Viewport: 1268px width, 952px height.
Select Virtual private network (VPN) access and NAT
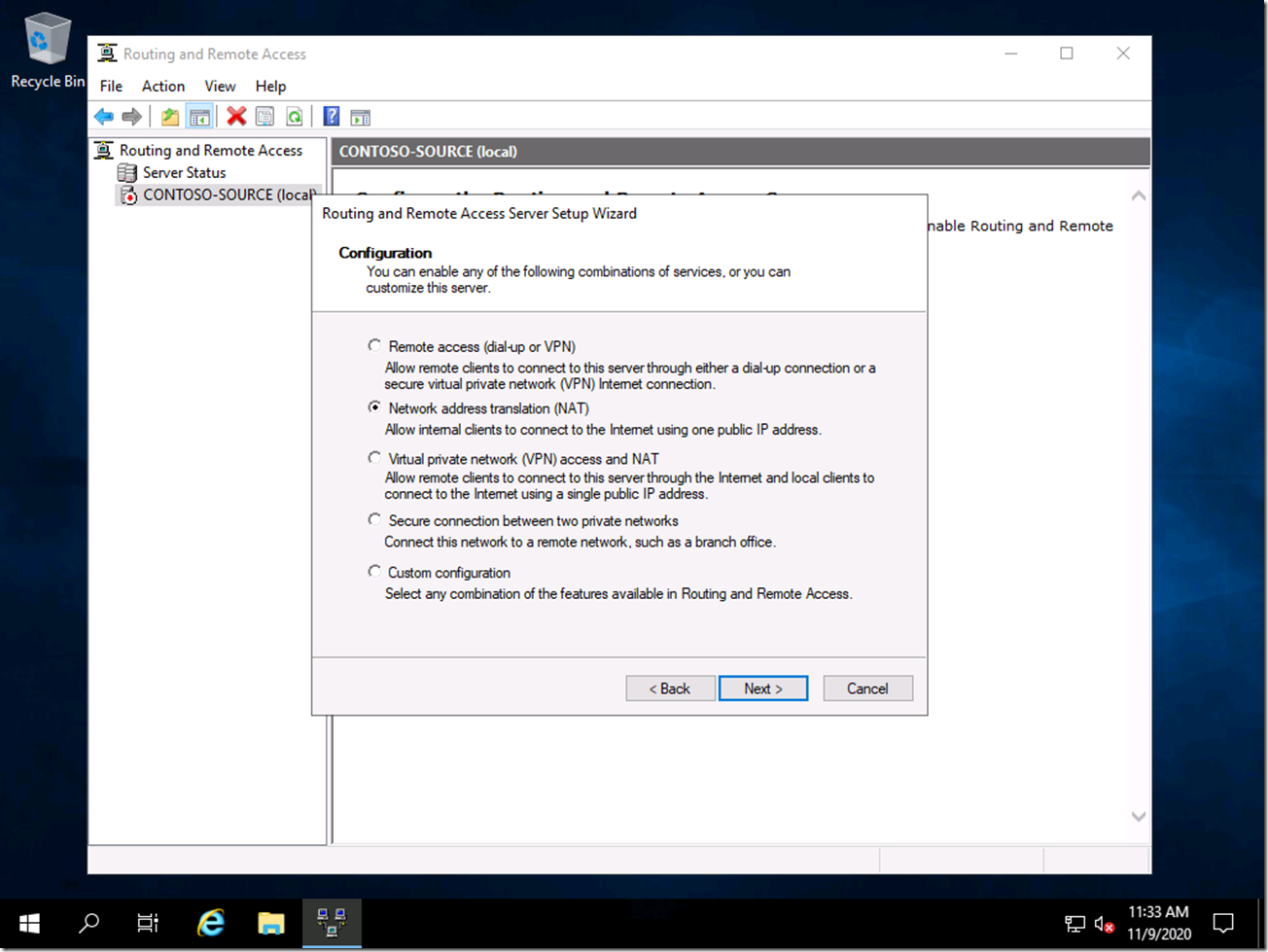(374, 458)
